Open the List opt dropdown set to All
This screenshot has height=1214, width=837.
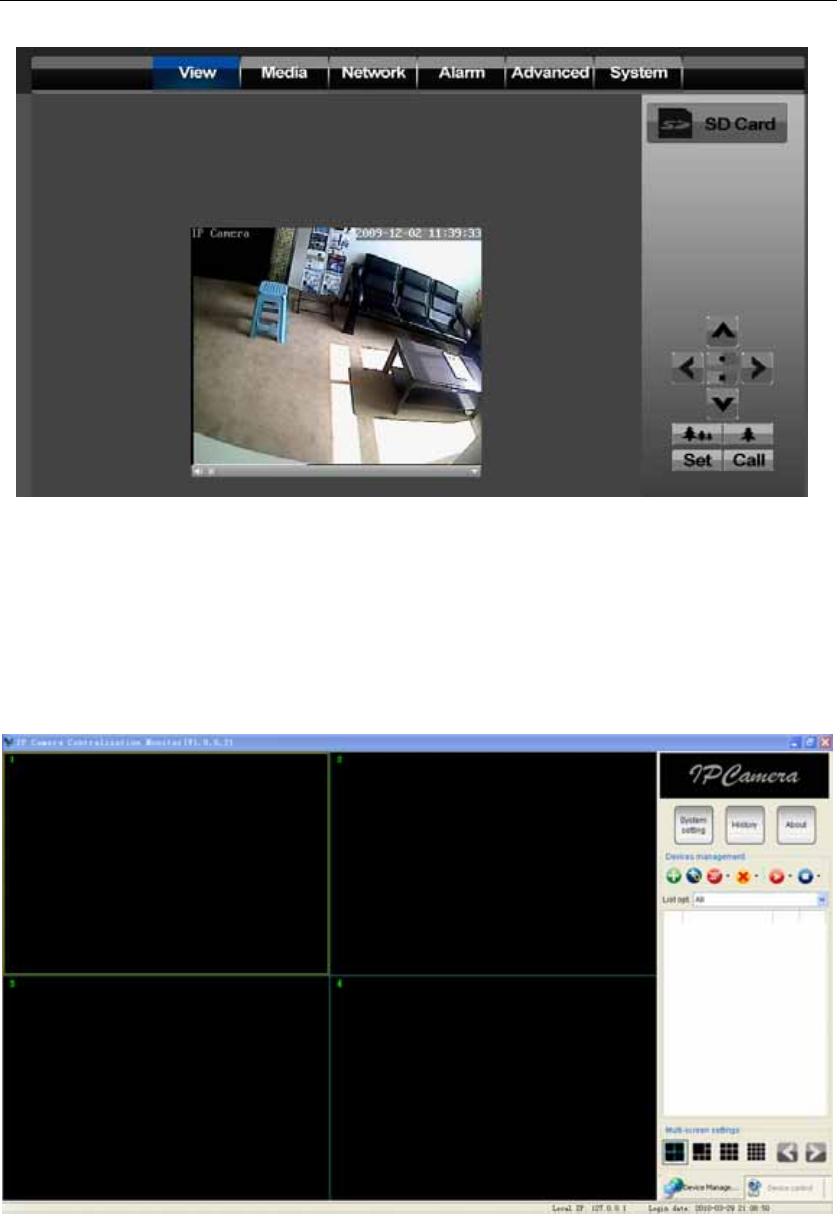[761, 900]
